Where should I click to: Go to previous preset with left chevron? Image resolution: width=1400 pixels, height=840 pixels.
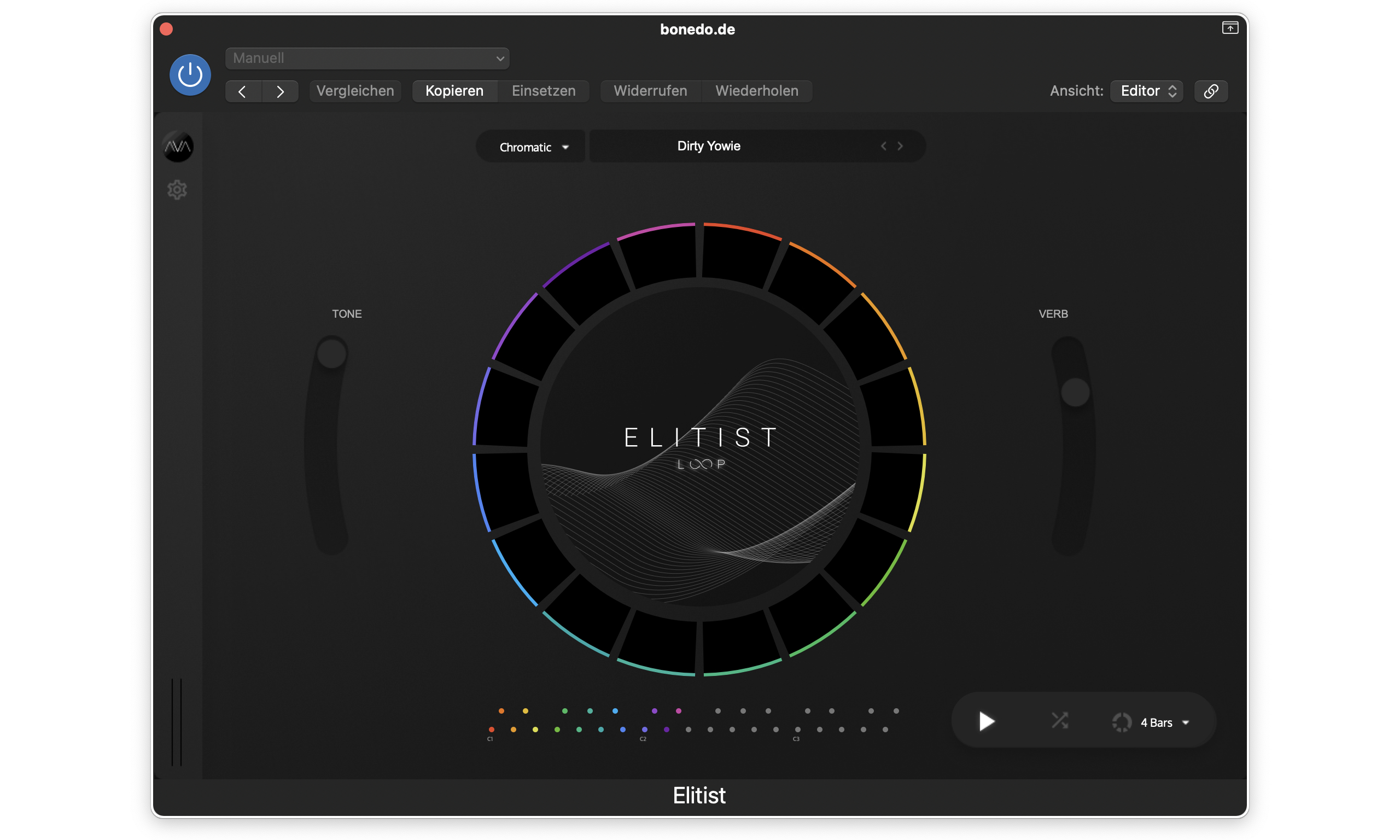[883, 146]
